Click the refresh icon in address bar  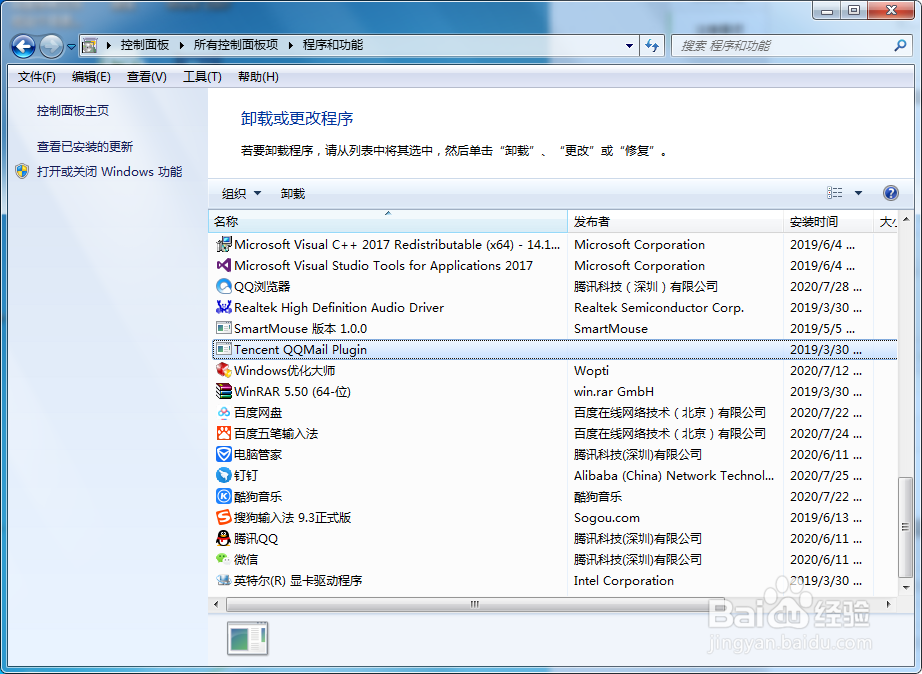(651, 45)
